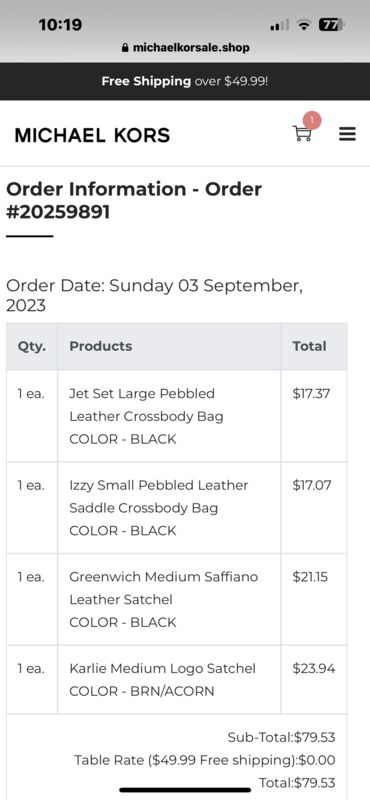
Task: Select Karlie Medium Logo Satchel item
Action: pos(162,668)
